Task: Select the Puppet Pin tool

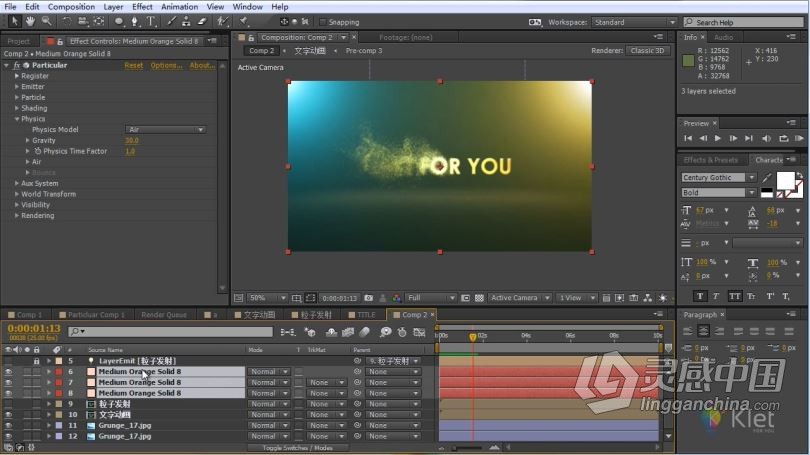Action: pos(244,21)
